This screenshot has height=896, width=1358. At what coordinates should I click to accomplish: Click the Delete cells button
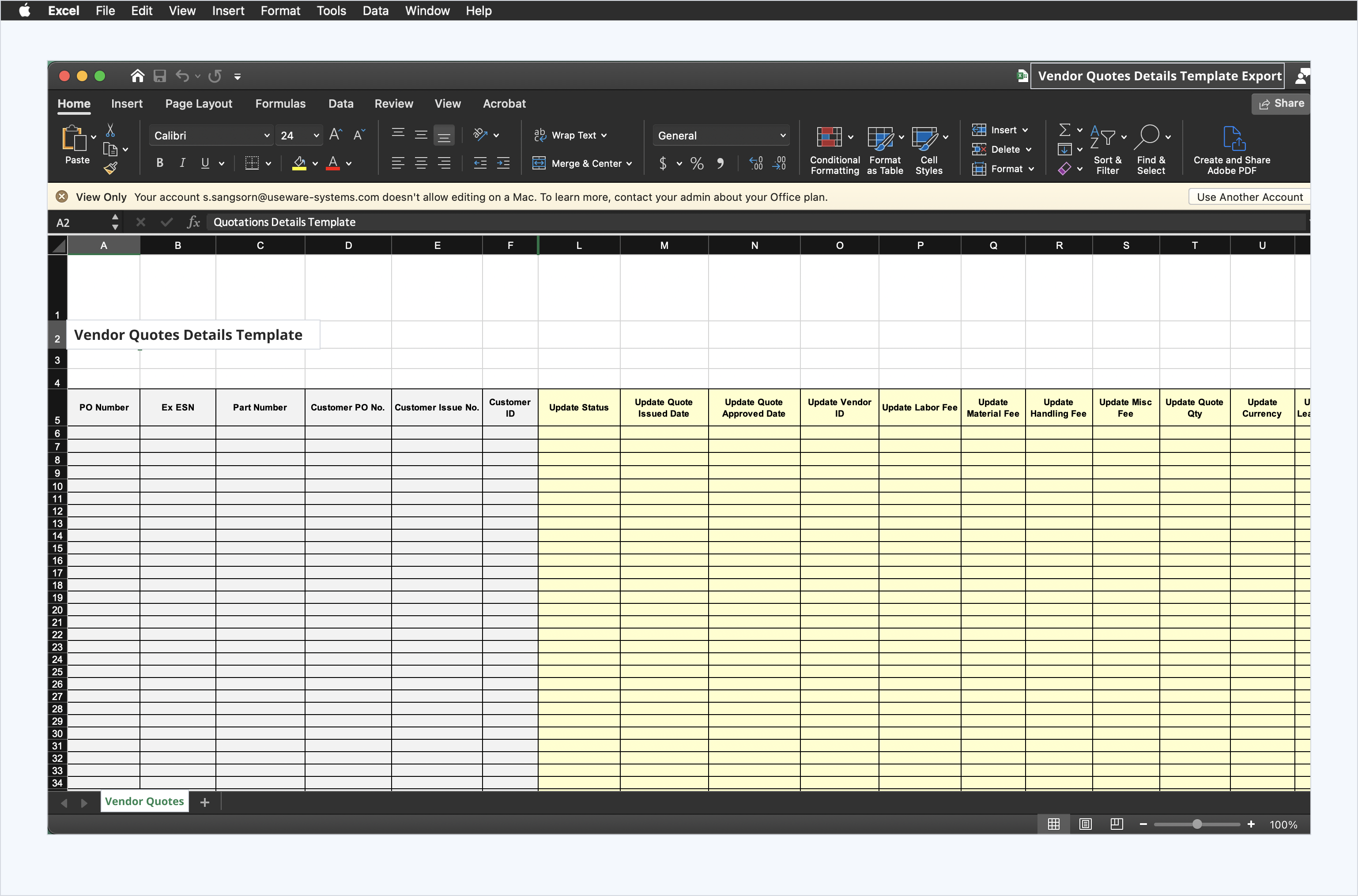[x=1002, y=149]
